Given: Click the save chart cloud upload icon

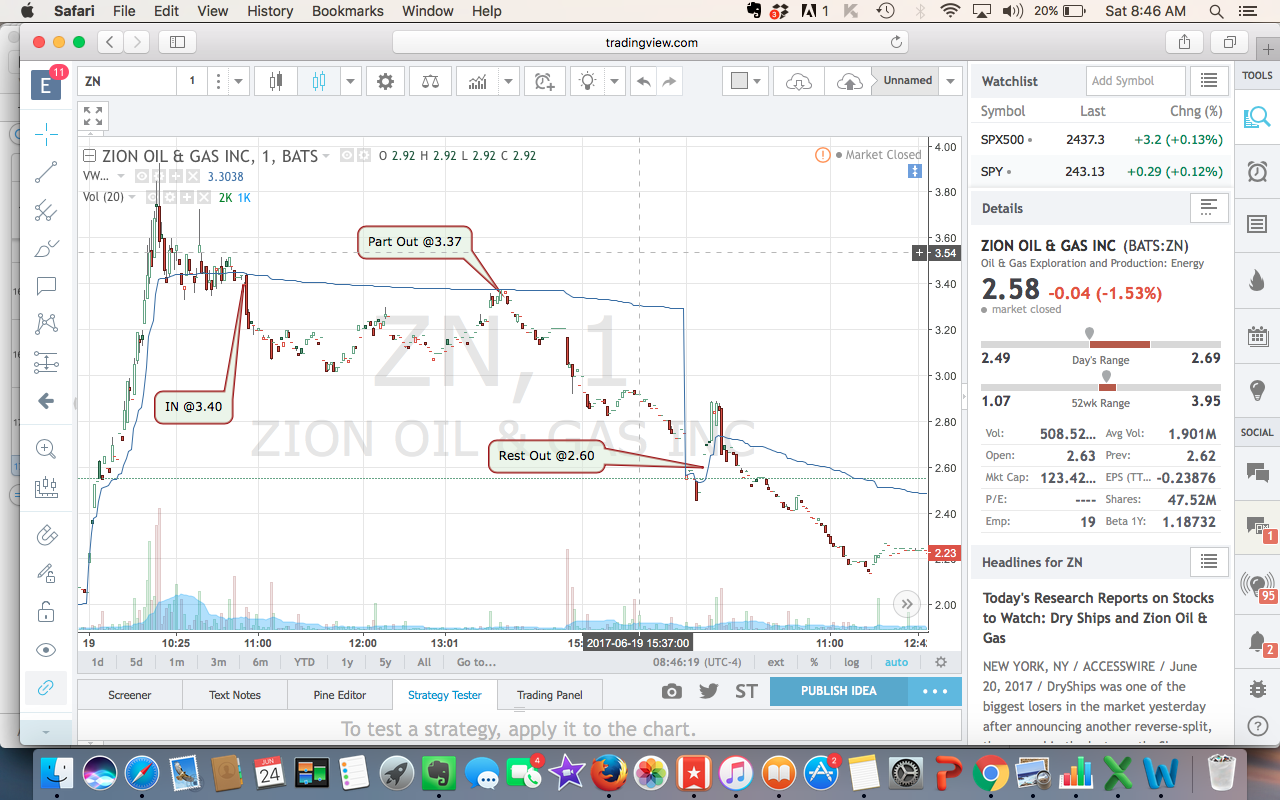Looking at the screenshot, I should [x=848, y=81].
